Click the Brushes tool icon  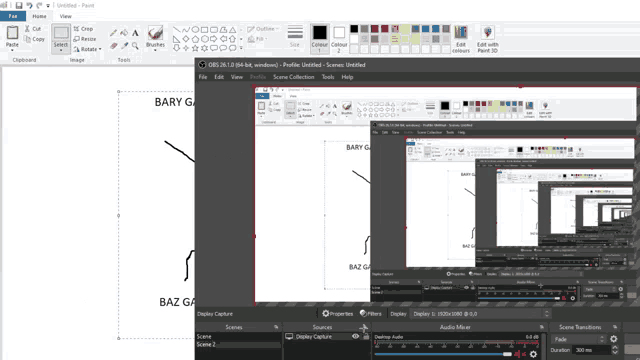tap(156, 33)
